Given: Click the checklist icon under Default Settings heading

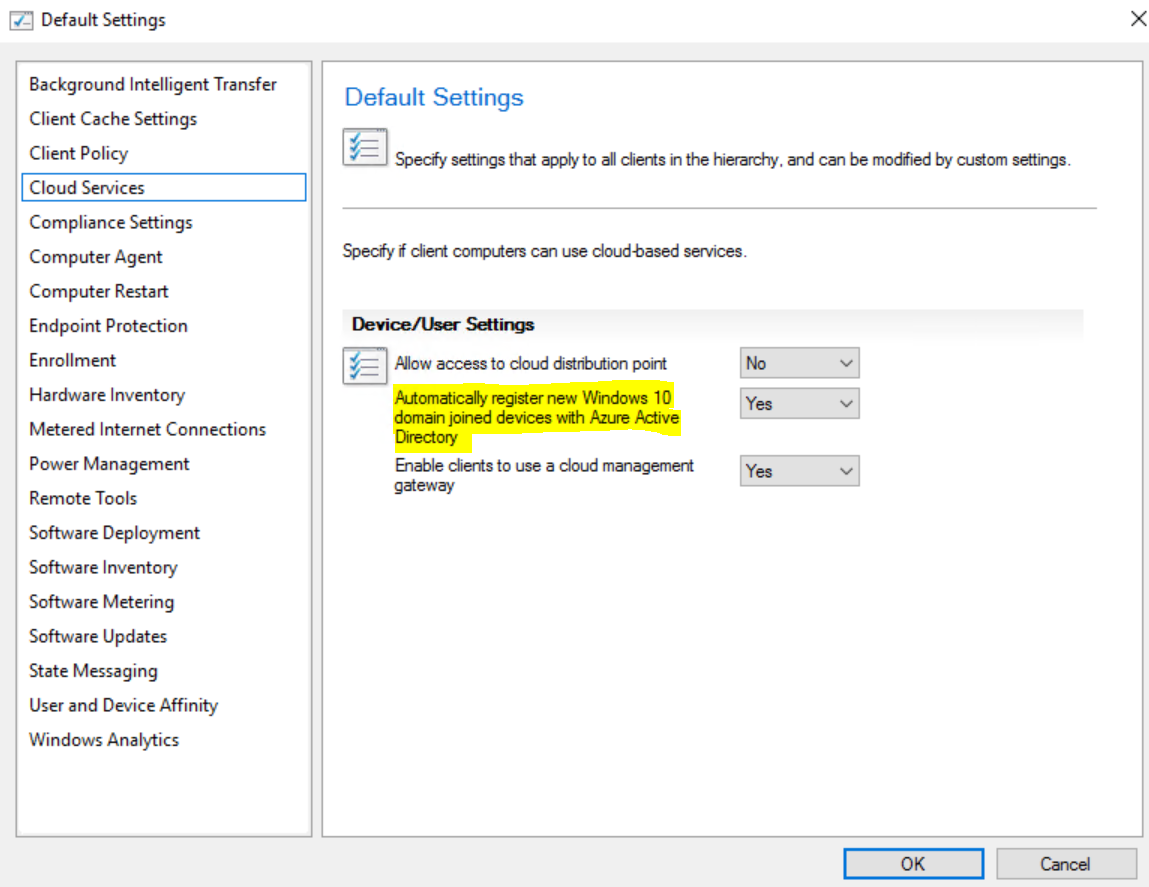Looking at the screenshot, I should [x=365, y=147].
